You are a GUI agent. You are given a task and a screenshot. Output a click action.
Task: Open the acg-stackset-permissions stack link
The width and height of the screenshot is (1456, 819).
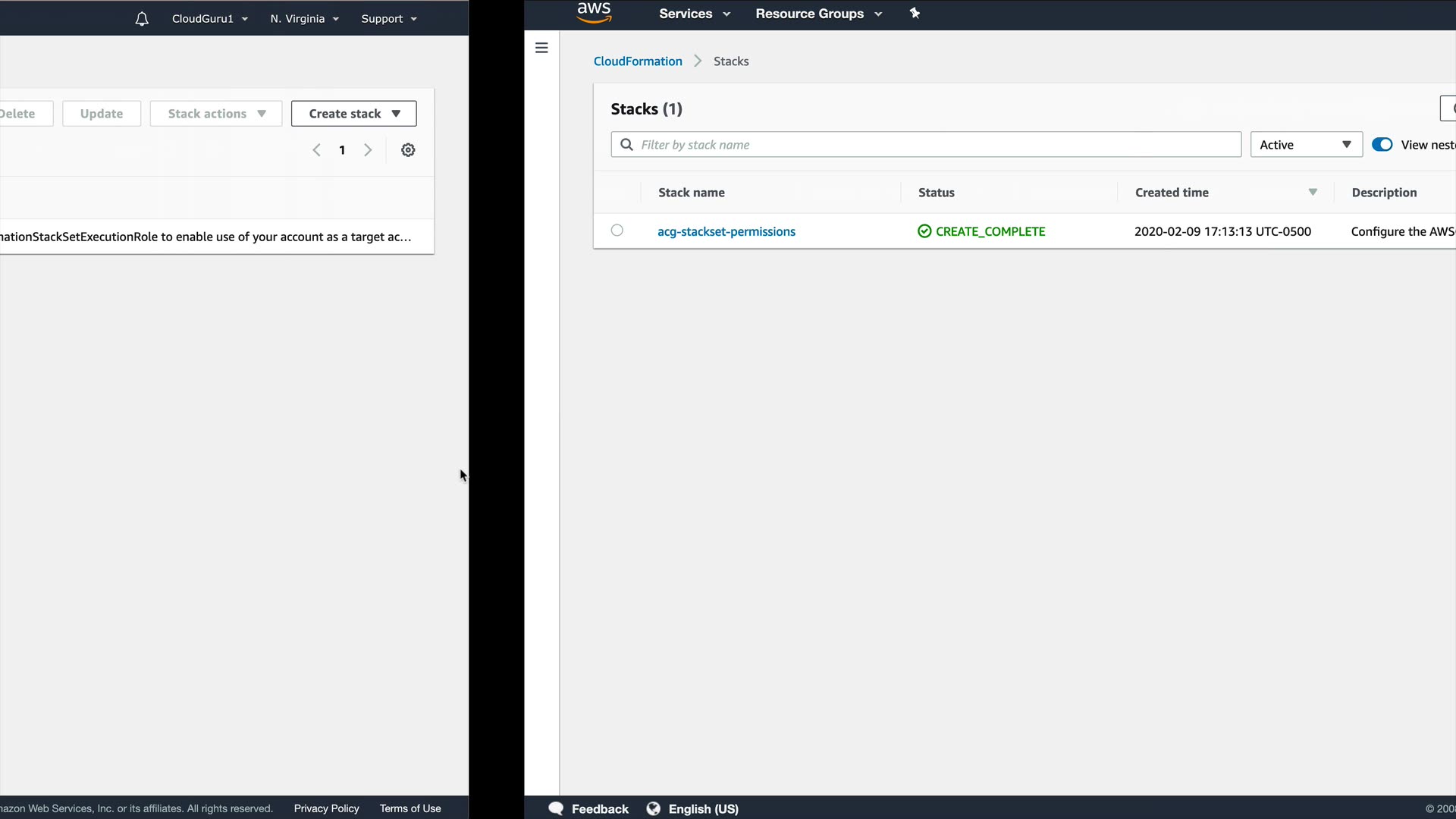(x=726, y=231)
